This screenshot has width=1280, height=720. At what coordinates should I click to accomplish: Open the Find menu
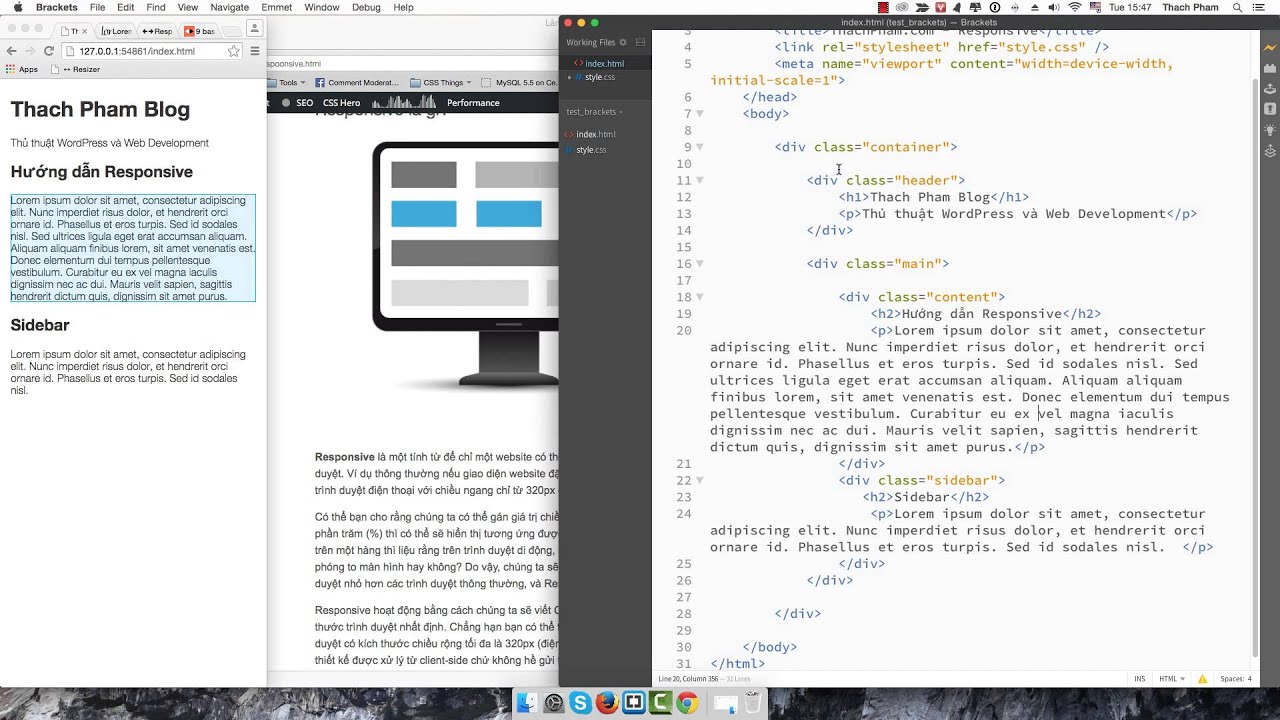pyautogui.click(x=156, y=7)
